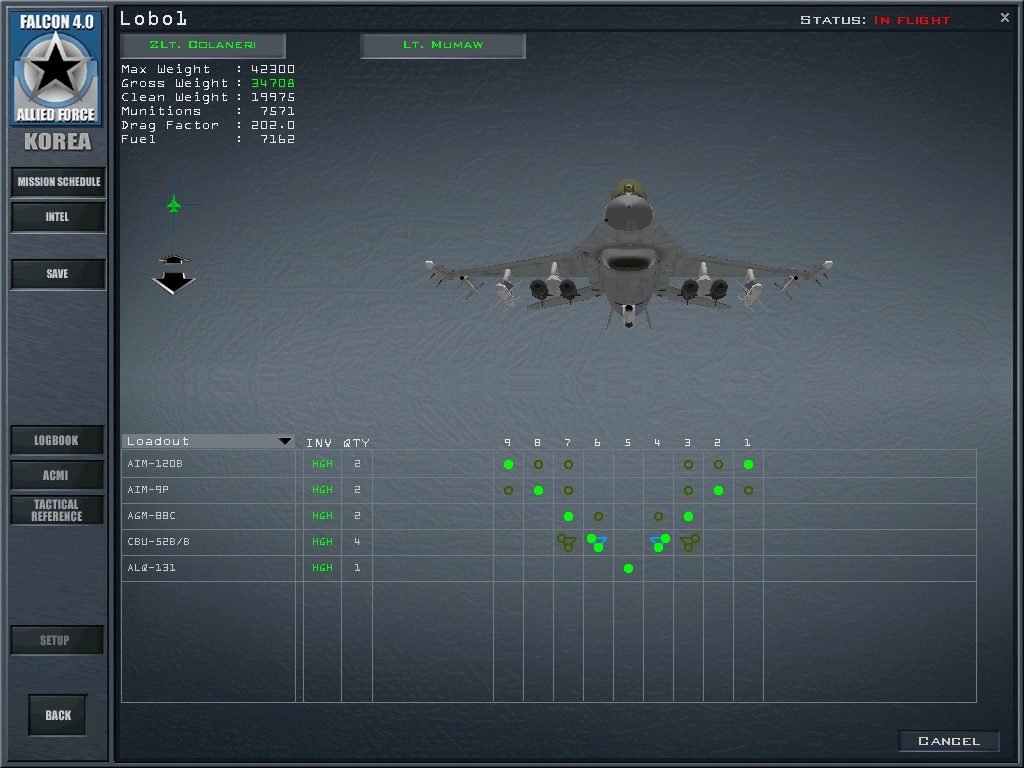Toggle AIM-120B on station 2
Viewport: 1024px width, 768px height.
[x=718, y=464]
